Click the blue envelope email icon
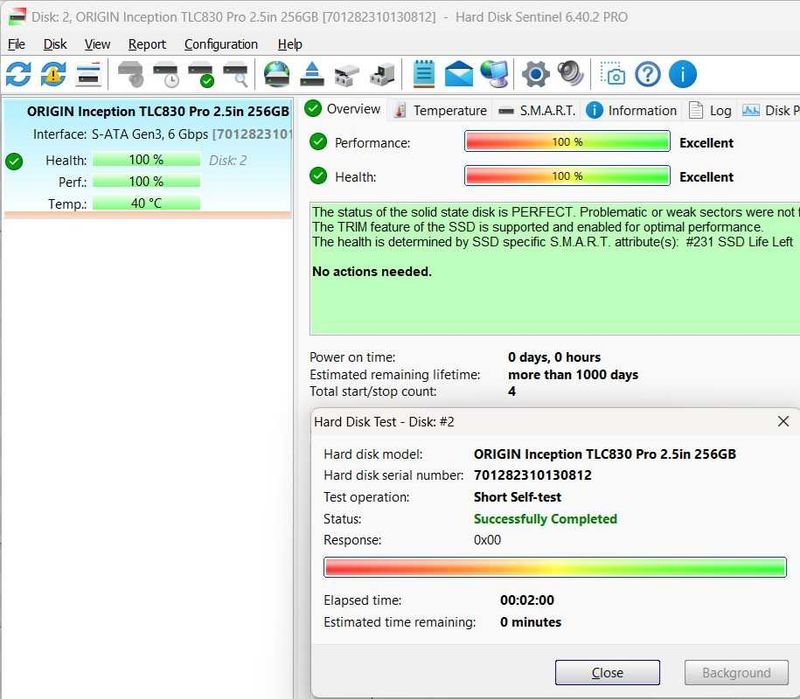 coord(459,74)
